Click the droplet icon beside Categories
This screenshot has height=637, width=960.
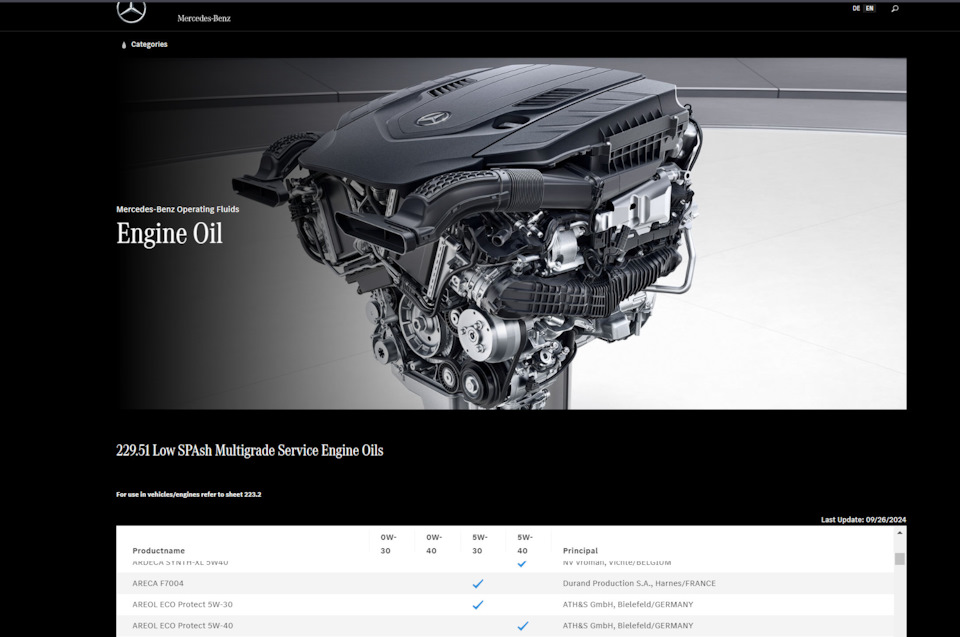(x=124, y=45)
